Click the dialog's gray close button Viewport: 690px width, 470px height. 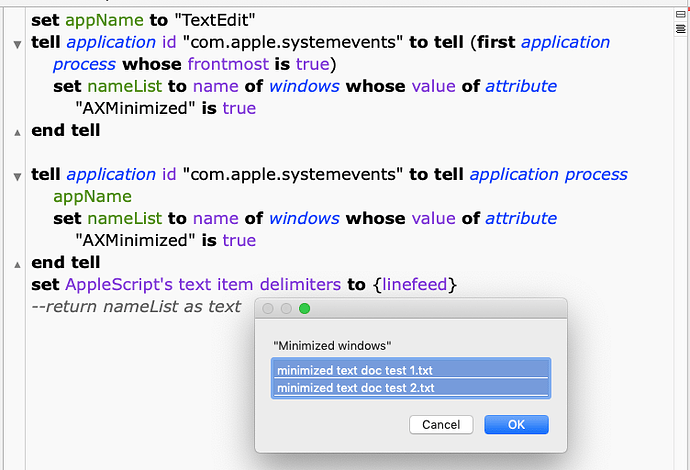[268, 309]
